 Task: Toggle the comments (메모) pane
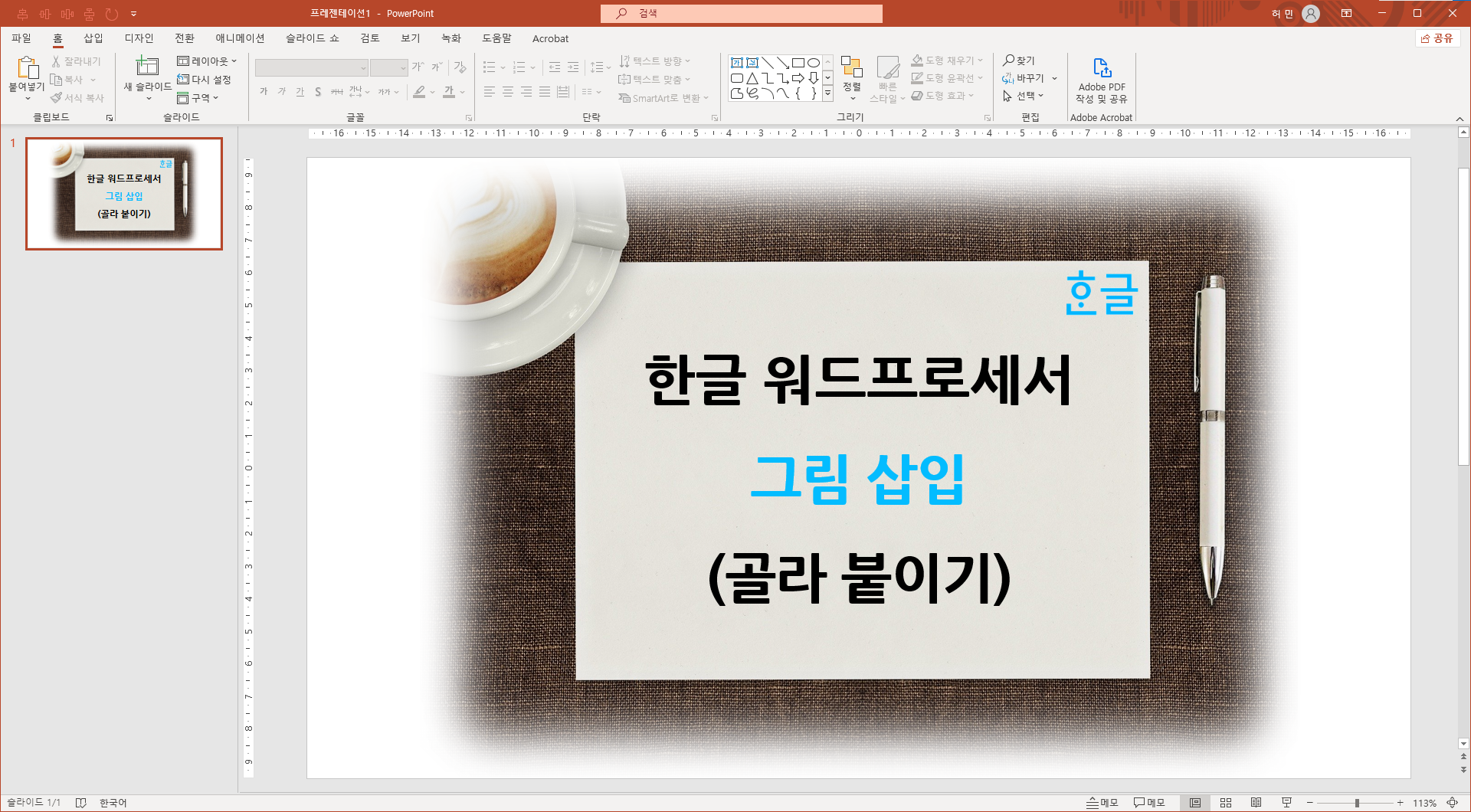coord(1149,803)
